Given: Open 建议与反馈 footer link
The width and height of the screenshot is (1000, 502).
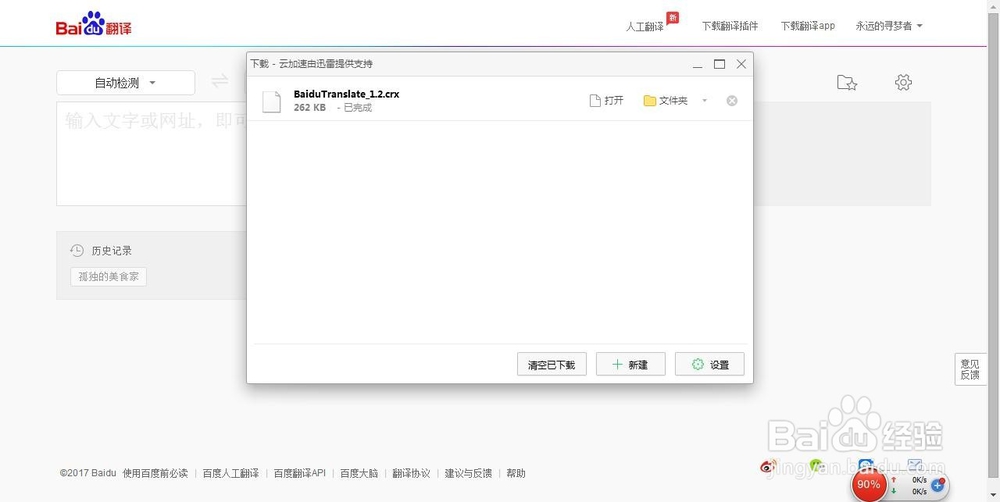Looking at the screenshot, I should [x=469, y=473].
